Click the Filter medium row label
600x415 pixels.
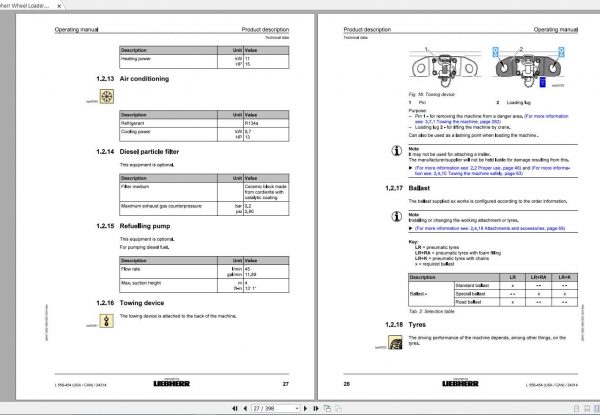[135, 187]
